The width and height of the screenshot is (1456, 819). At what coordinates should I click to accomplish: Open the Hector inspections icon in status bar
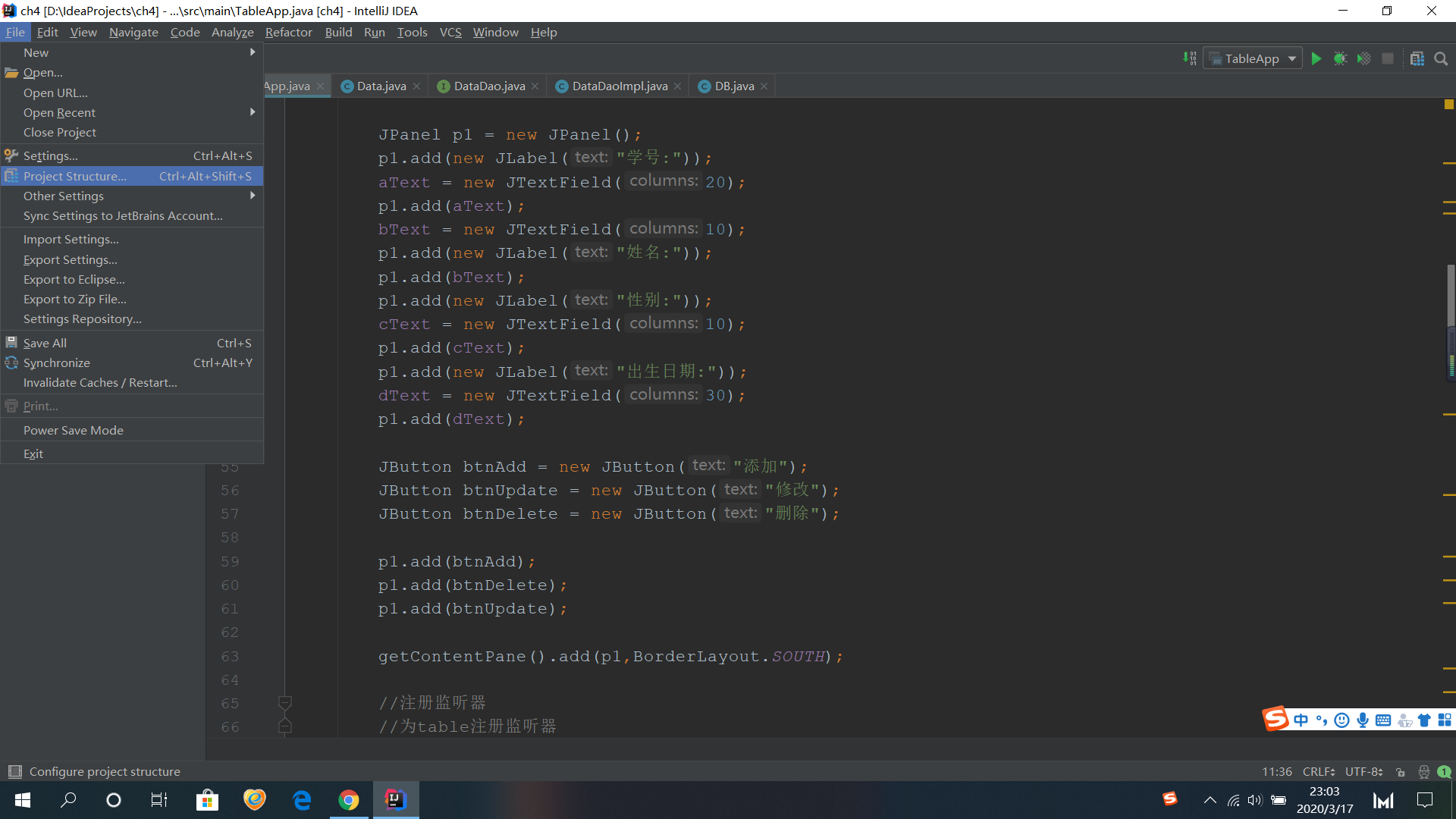1423,771
